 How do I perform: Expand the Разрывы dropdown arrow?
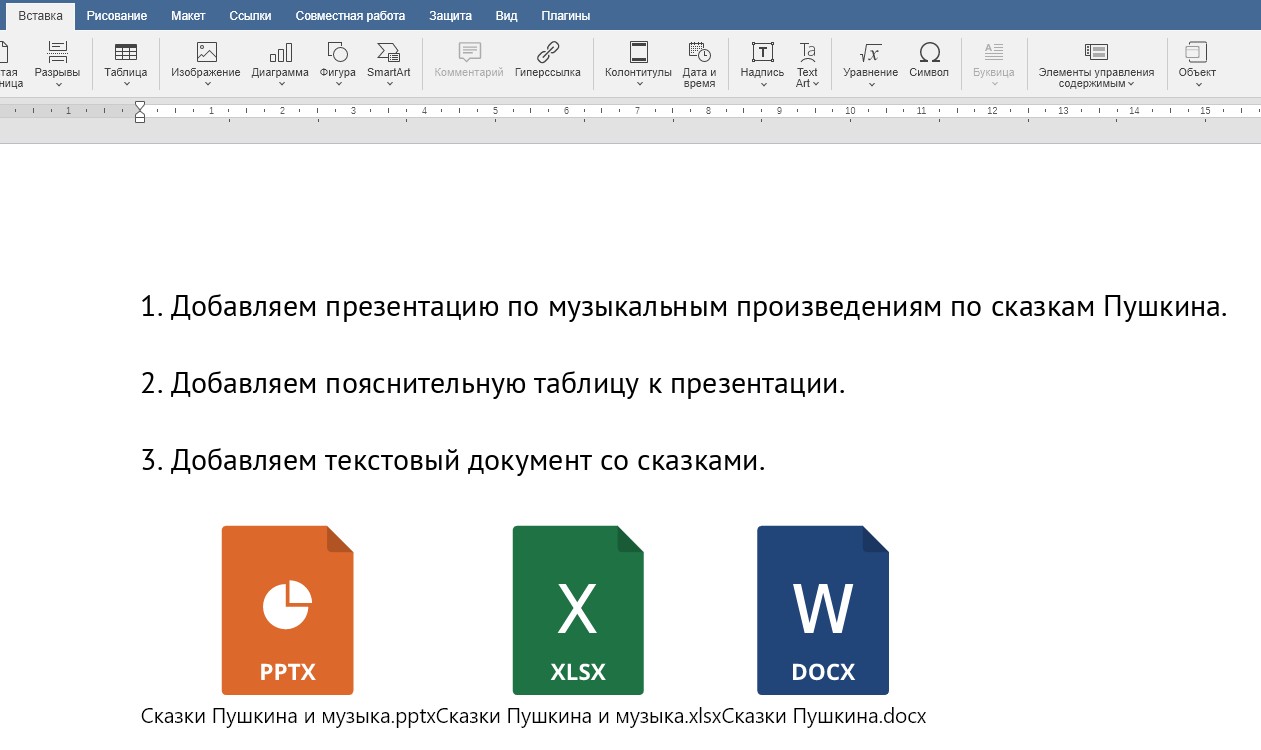click(x=57, y=84)
